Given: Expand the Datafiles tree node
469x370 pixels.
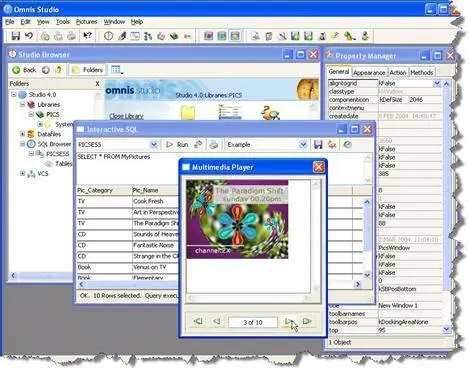Looking at the screenshot, I should click(x=22, y=134).
